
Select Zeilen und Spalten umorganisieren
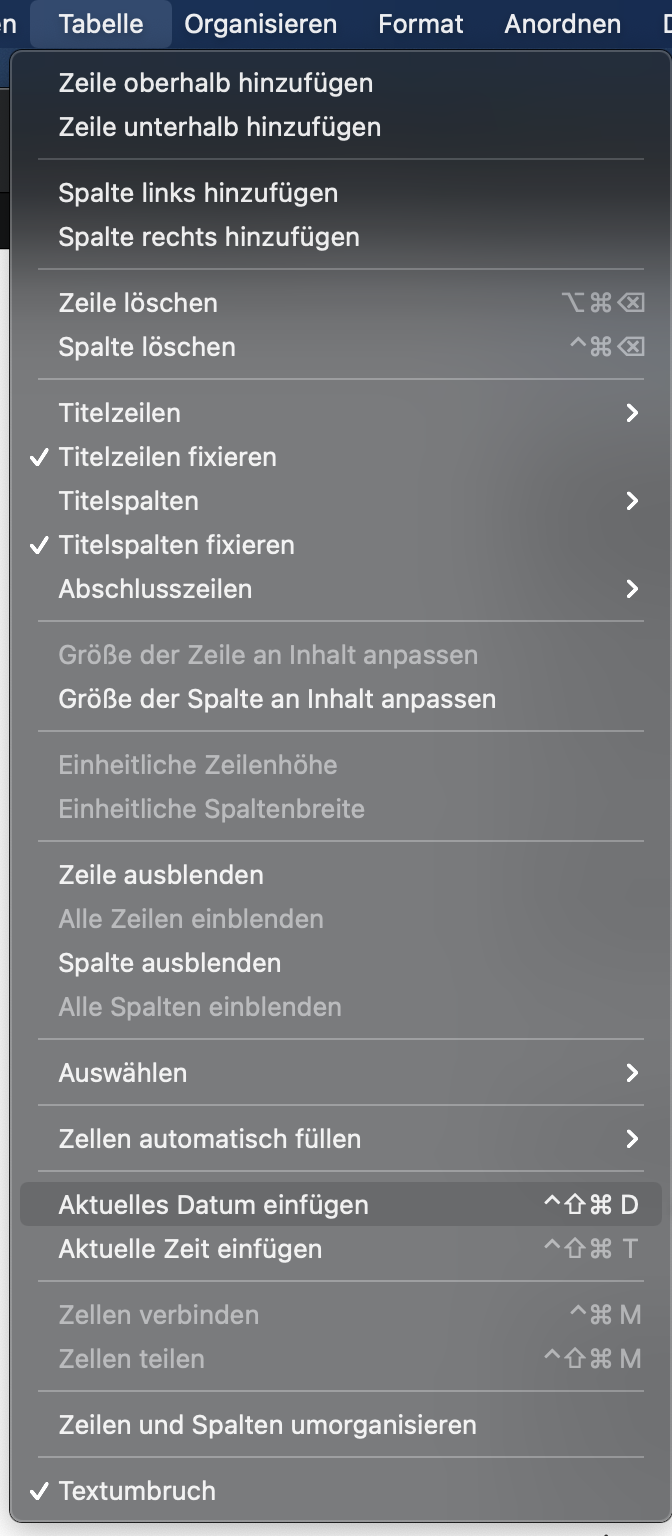[x=268, y=1425]
